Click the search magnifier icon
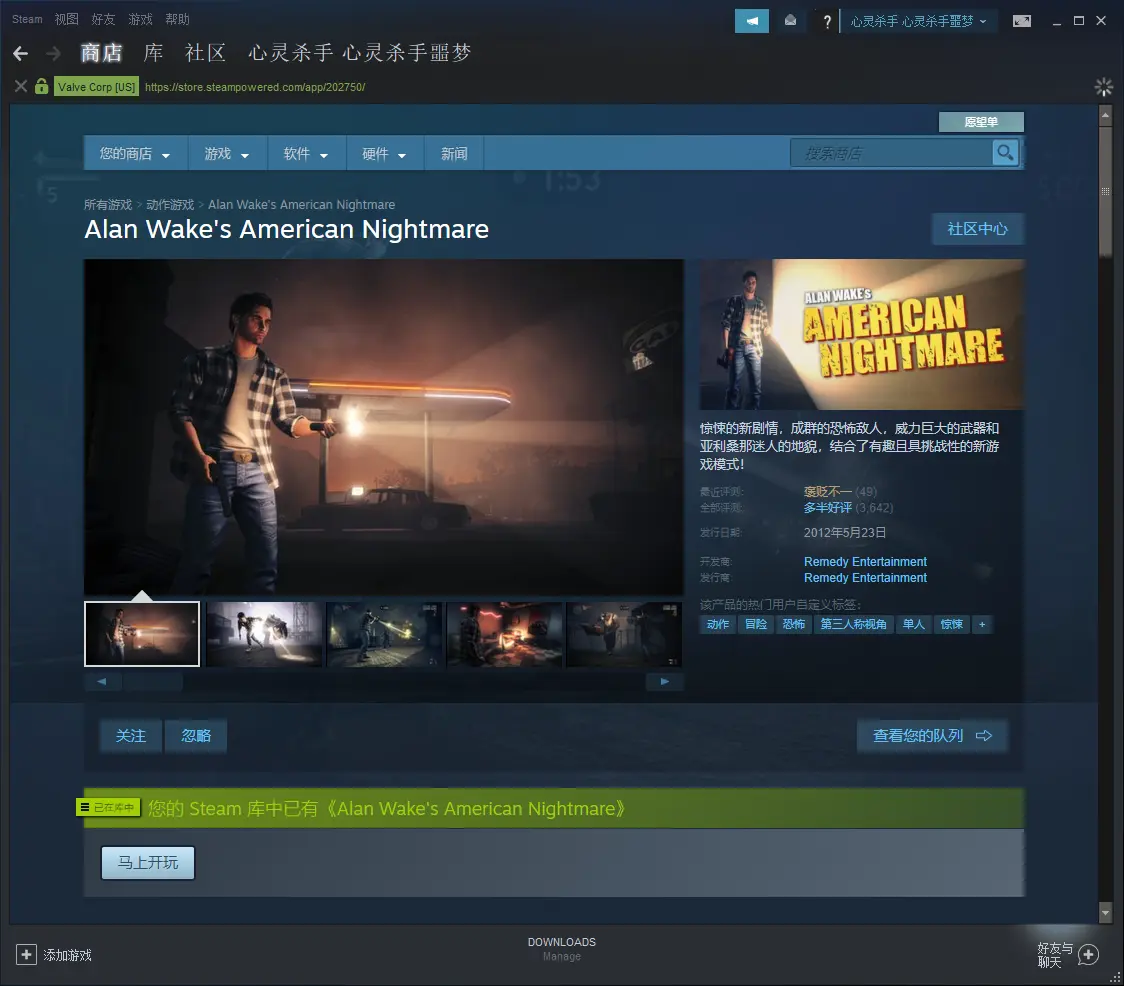This screenshot has width=1124, height=986. (1005, 153)
